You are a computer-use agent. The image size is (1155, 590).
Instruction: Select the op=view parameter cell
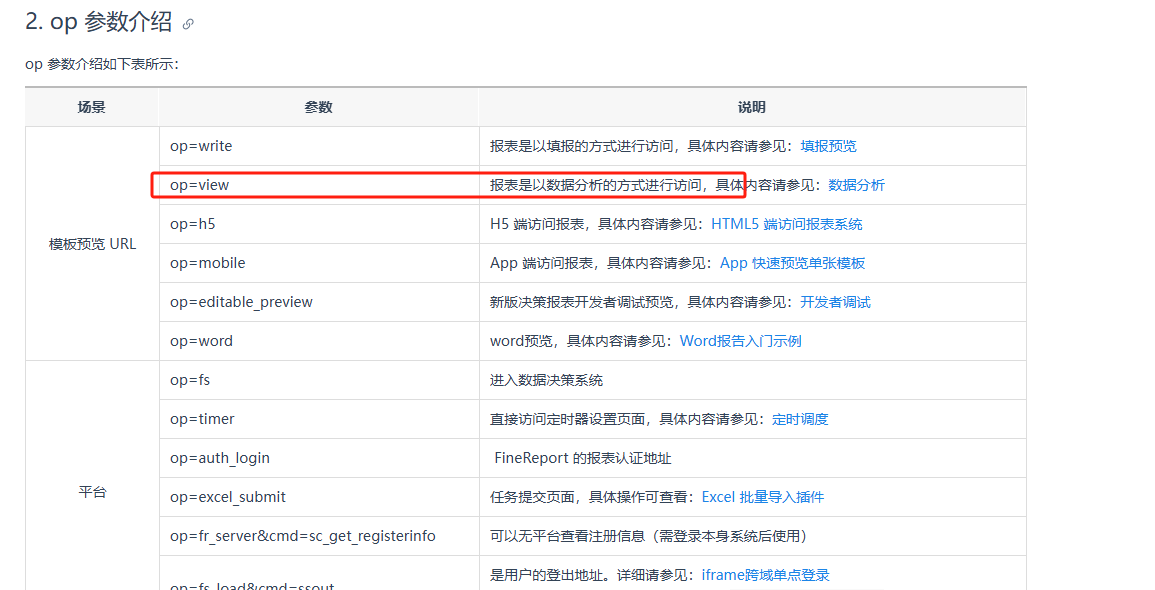(x=319, y=185)
